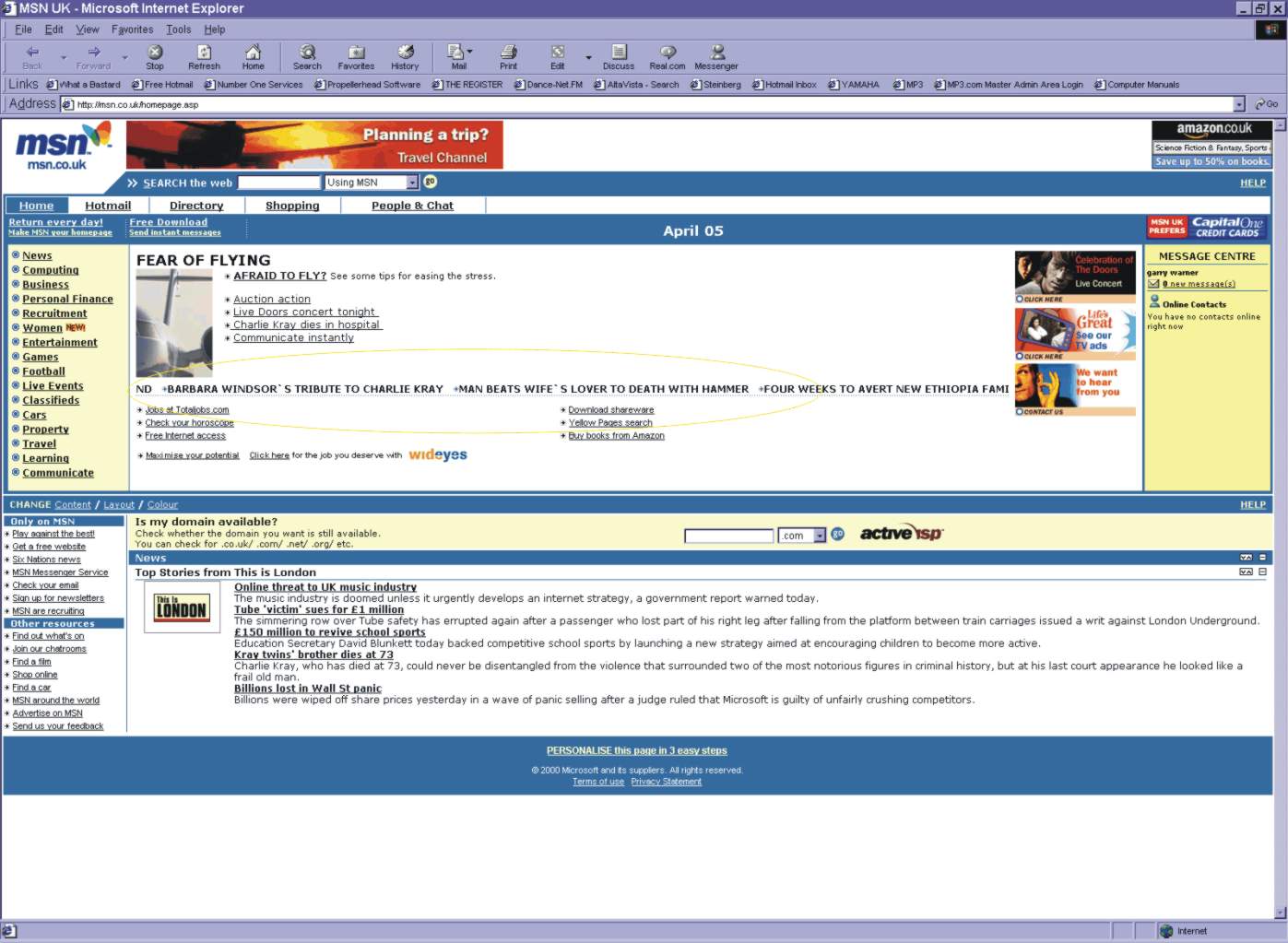Viewport: 1288px width, 943px height.
Task: Open the Computer Manuals links shortcut
Action: click(x=1137, y=85)
